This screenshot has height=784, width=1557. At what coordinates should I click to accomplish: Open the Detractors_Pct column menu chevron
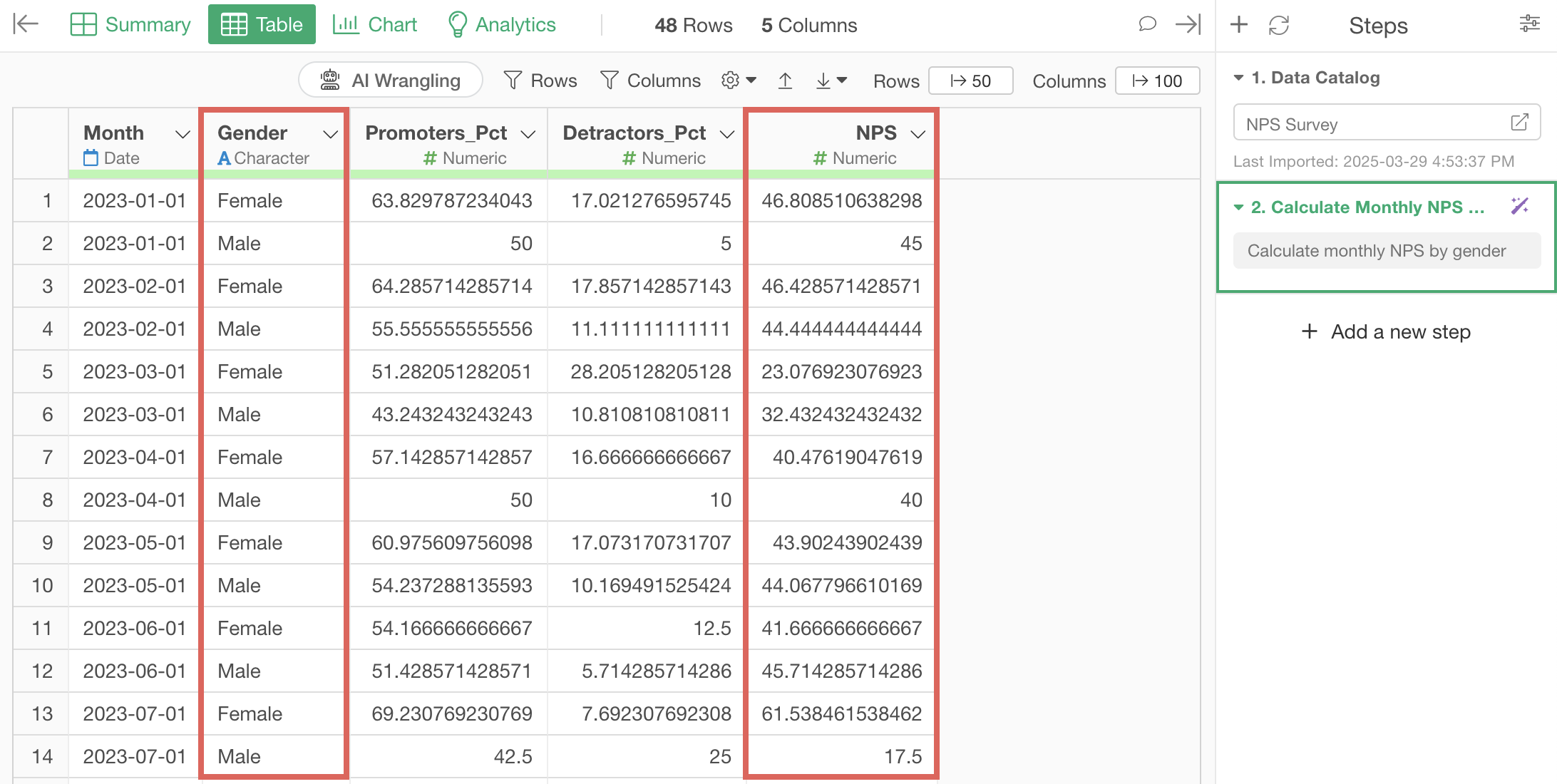coord(727,134)
